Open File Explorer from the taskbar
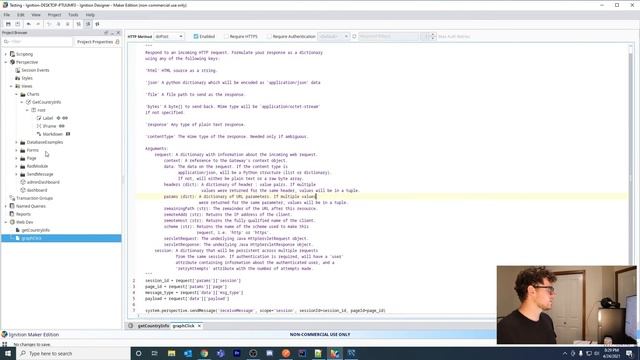 (171, 353)
